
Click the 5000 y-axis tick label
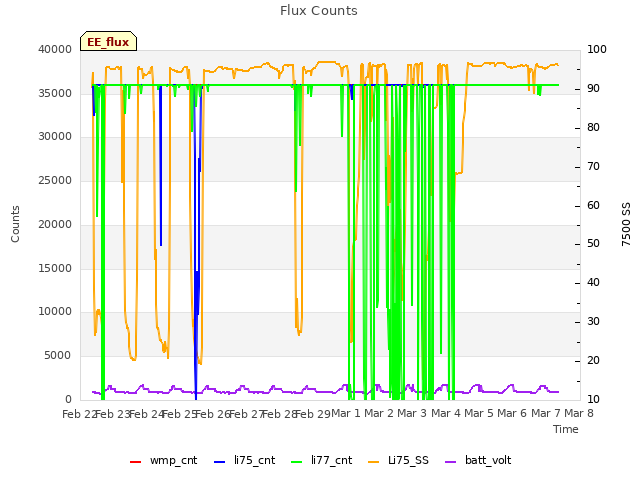coord(58,356)
